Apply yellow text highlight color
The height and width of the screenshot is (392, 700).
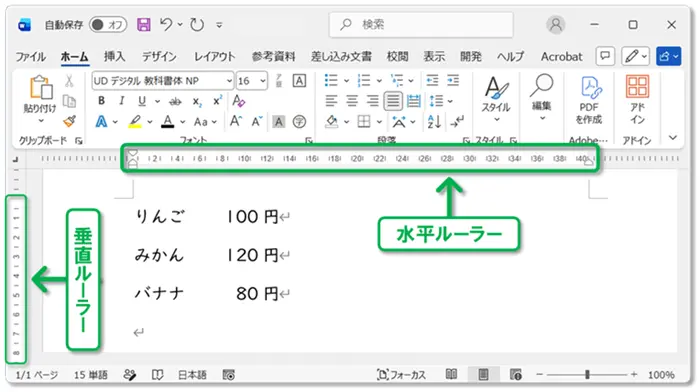[135, 121]
